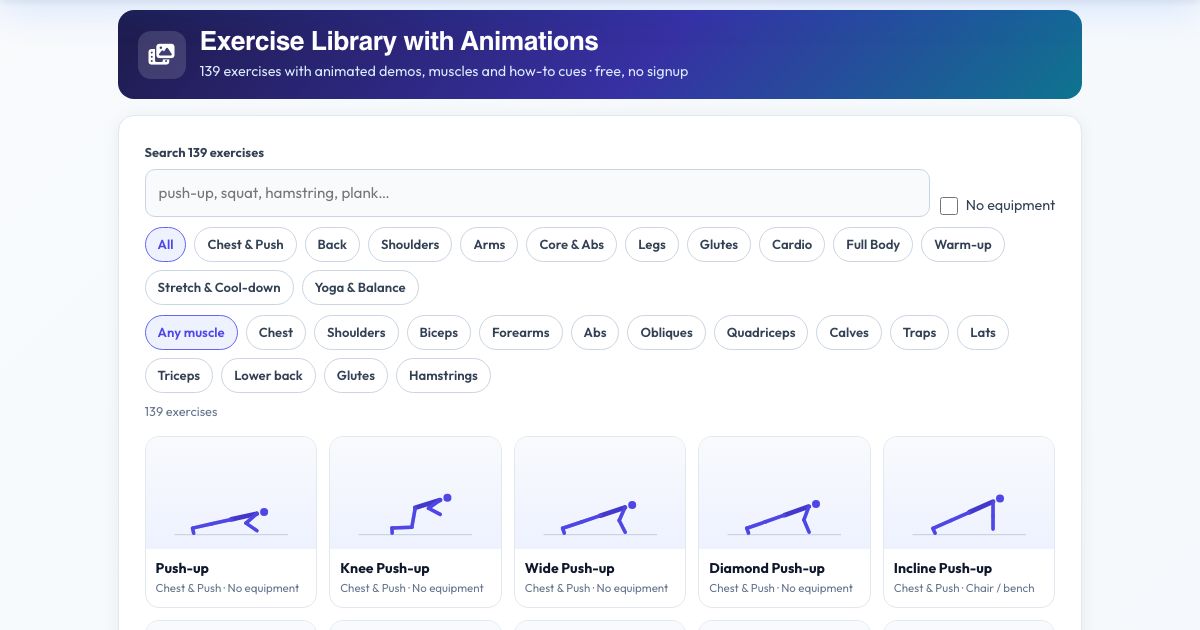Click the "Search 139 exercises" label

[204, 153]
